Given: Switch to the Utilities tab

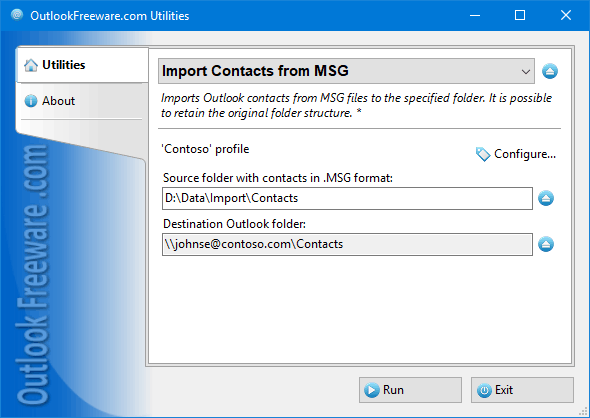Looking at the screenshot, I should [82, 65].
